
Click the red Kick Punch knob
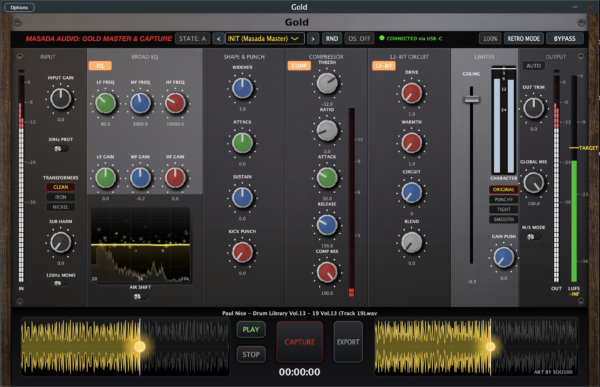click(242, 252)
